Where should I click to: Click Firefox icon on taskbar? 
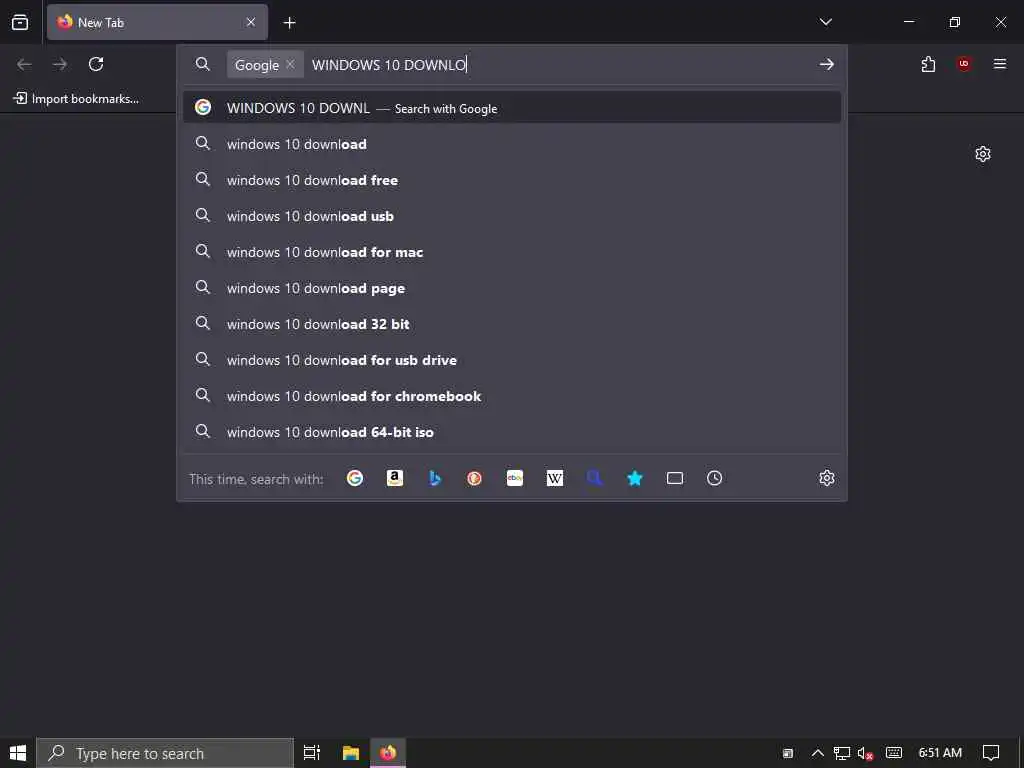(x=388, y=753)
